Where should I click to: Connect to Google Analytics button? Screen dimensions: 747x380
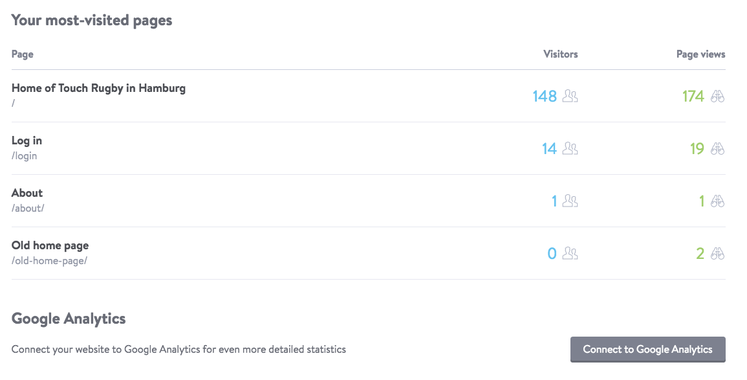[x=648, y=350]
